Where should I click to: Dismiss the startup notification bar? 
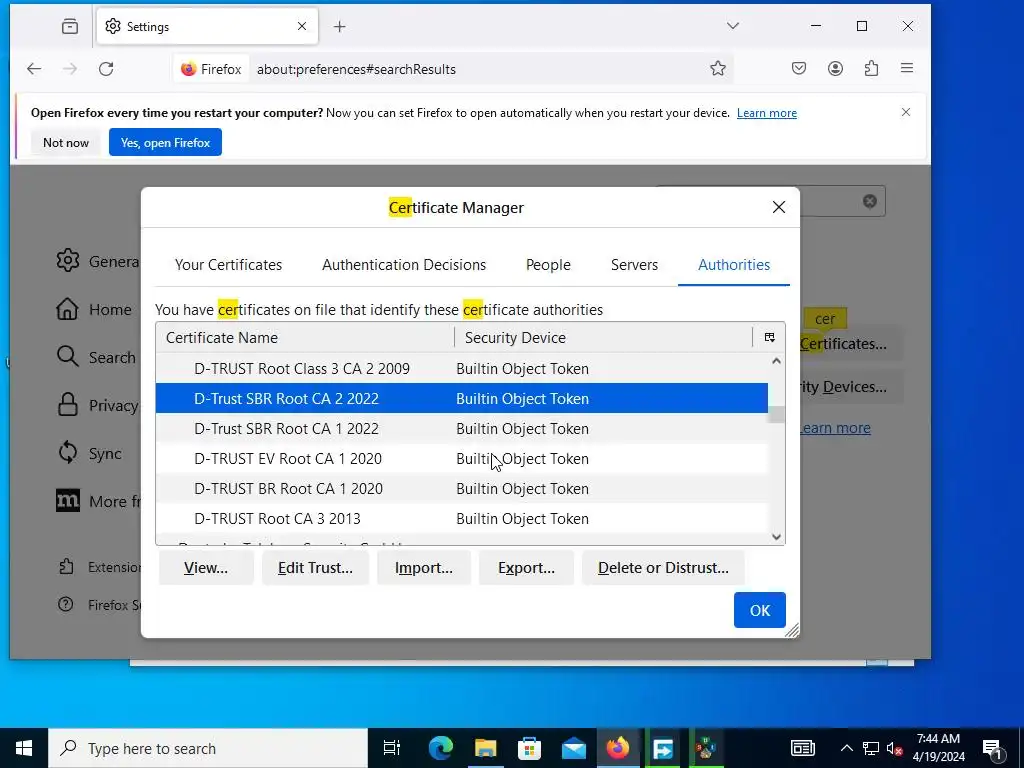(x=906, y=112)
